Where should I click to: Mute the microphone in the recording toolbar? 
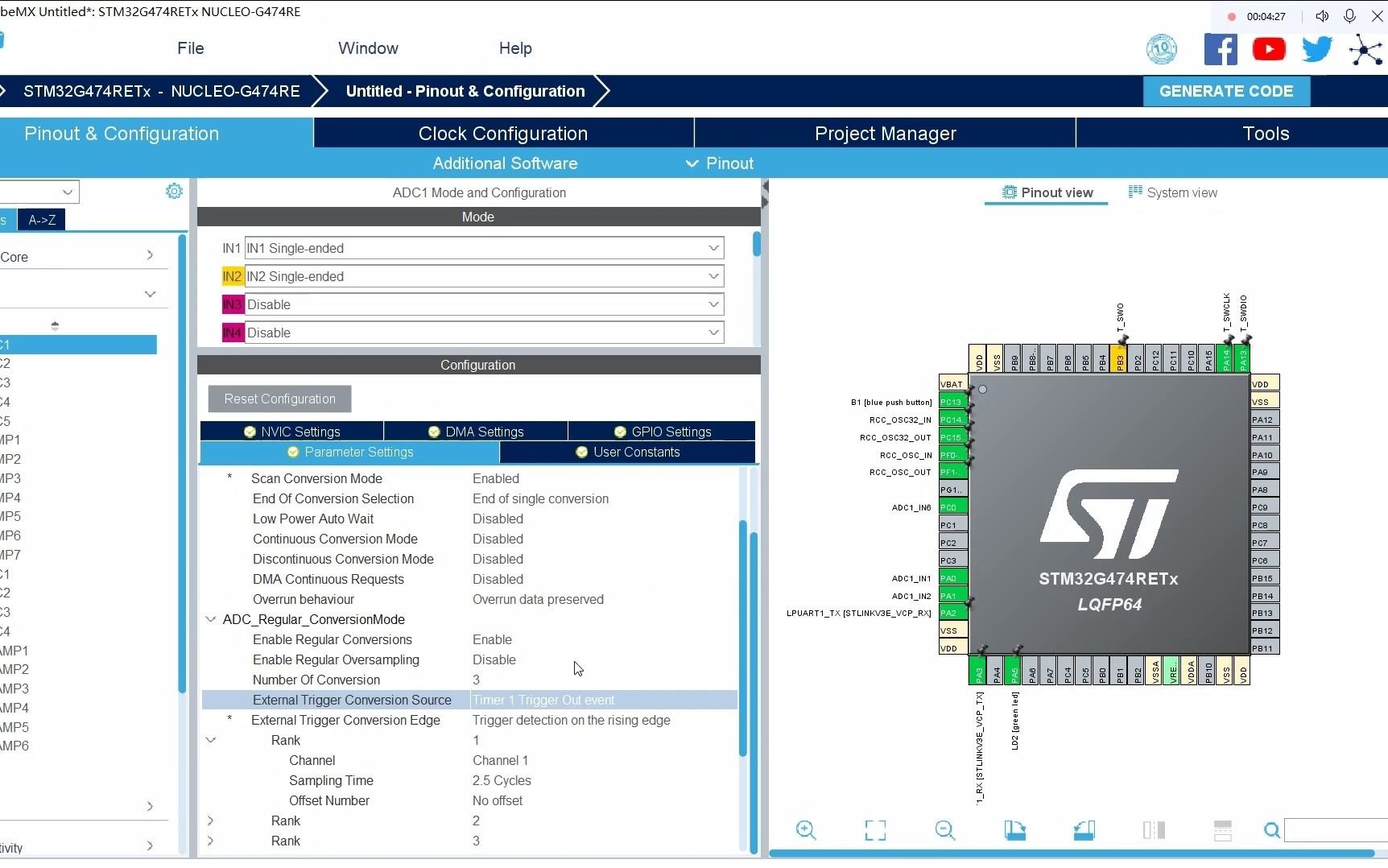coord(1351,16)
